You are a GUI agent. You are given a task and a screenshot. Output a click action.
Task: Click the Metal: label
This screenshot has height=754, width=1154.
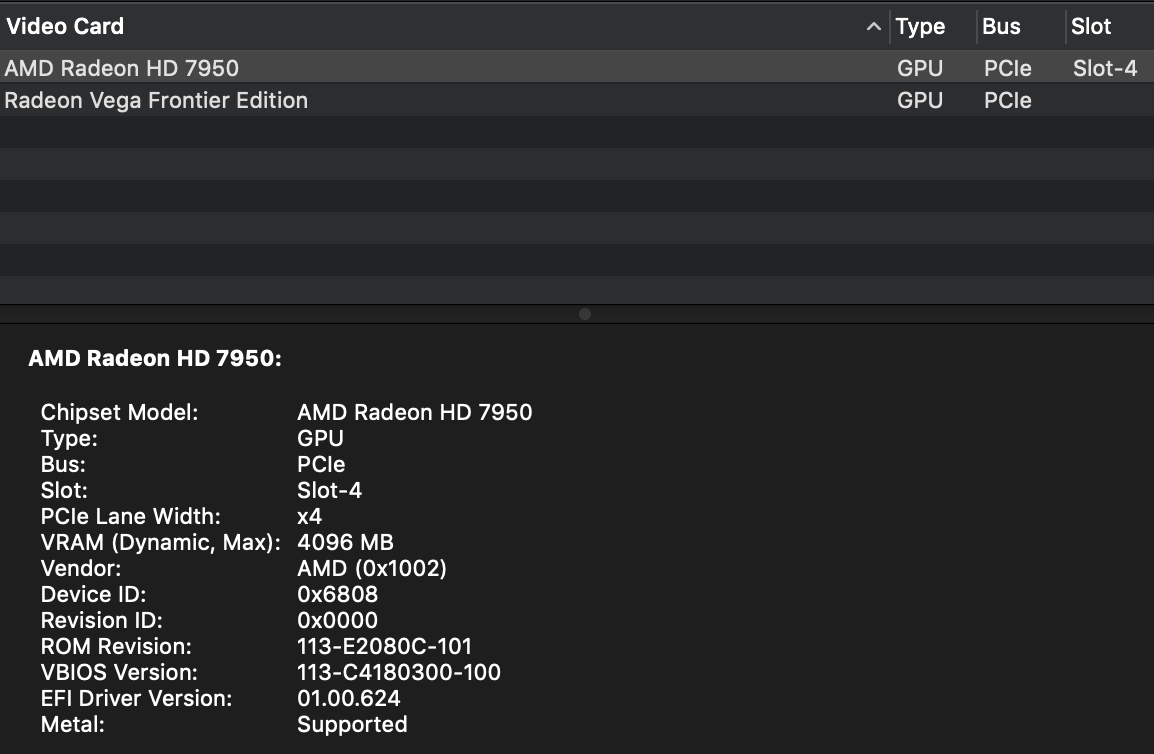click(x=72, y=725)
